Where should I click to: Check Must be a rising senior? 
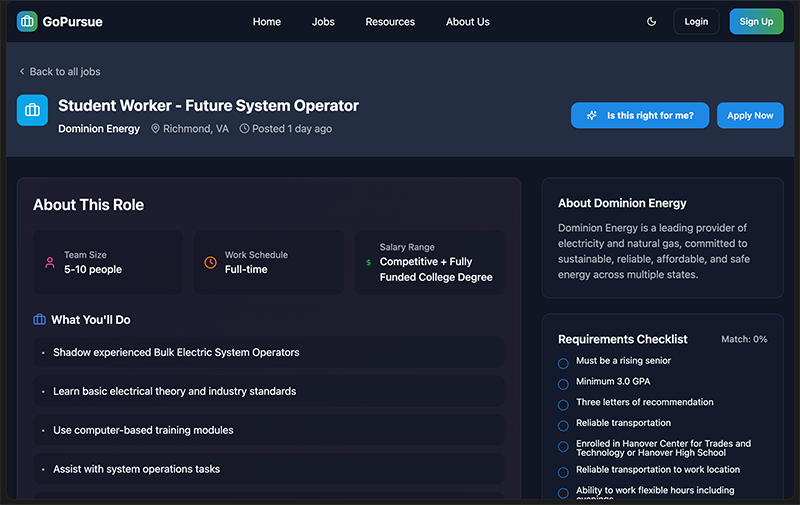pos(563,364)
